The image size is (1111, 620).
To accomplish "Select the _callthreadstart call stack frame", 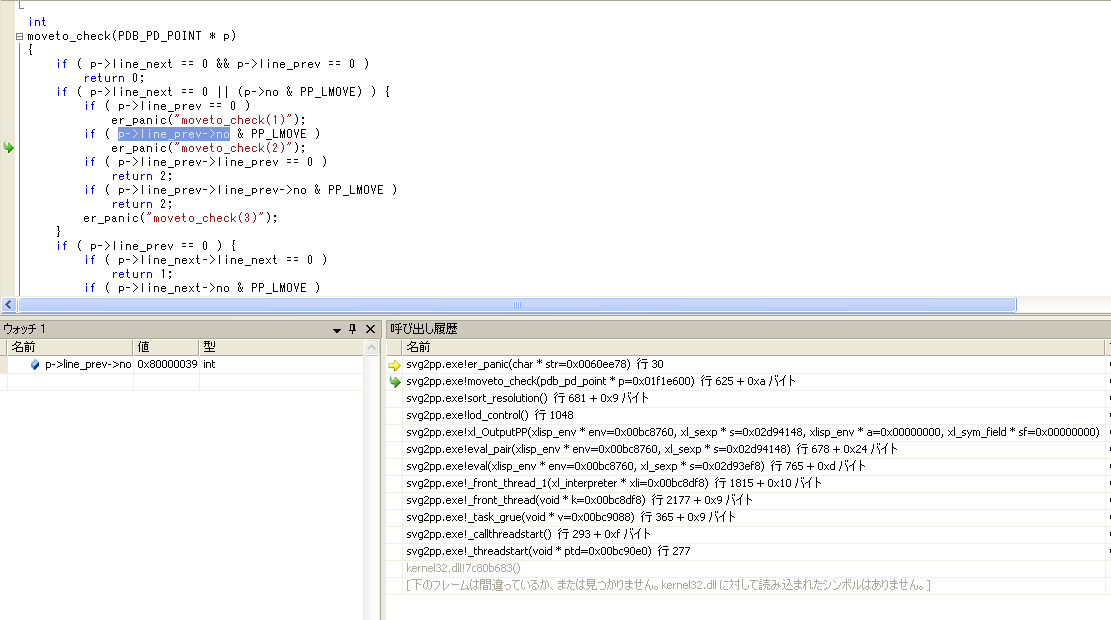I will 528,534.
